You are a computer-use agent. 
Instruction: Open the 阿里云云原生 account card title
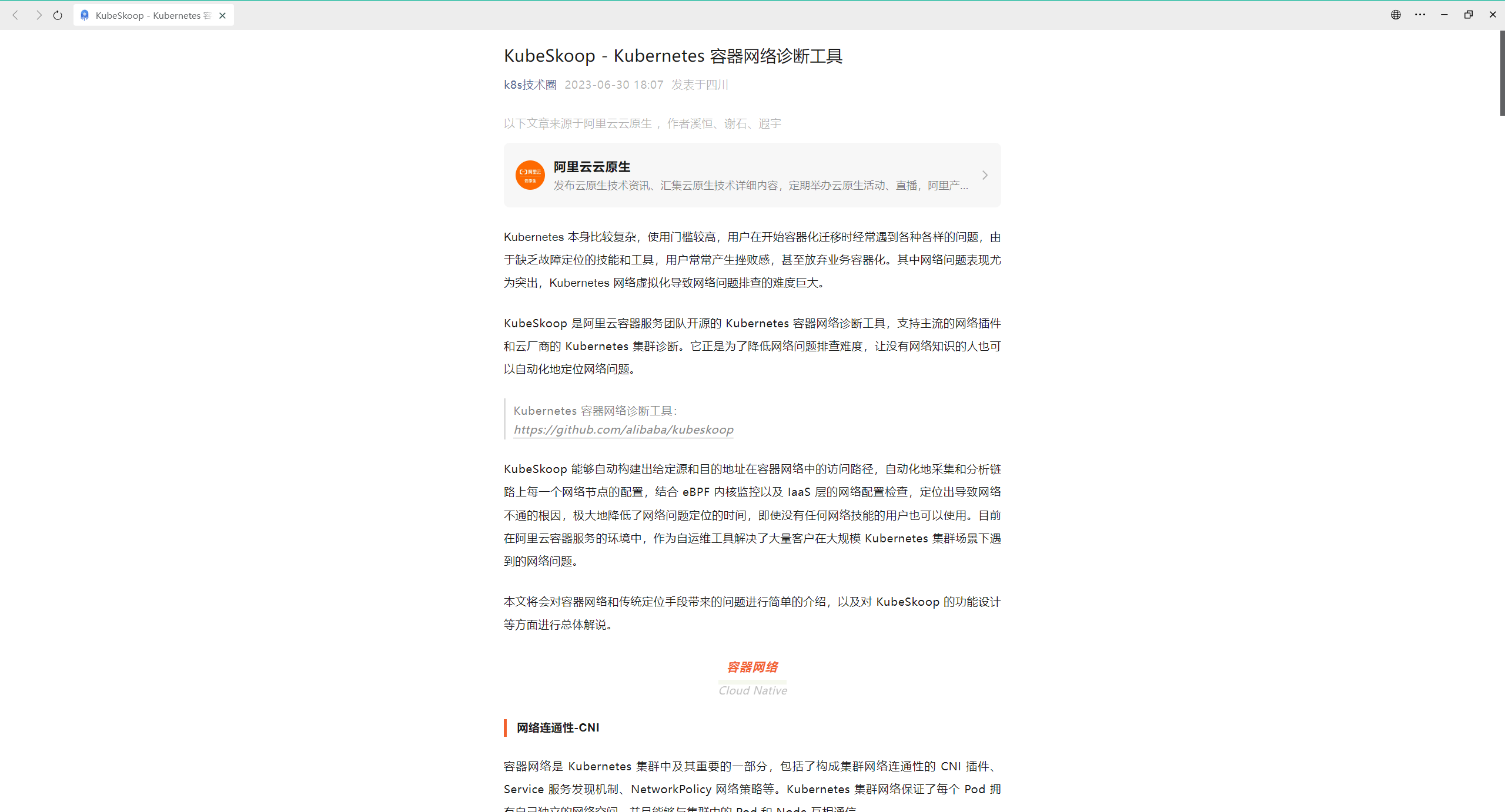(x=591, y=167)
